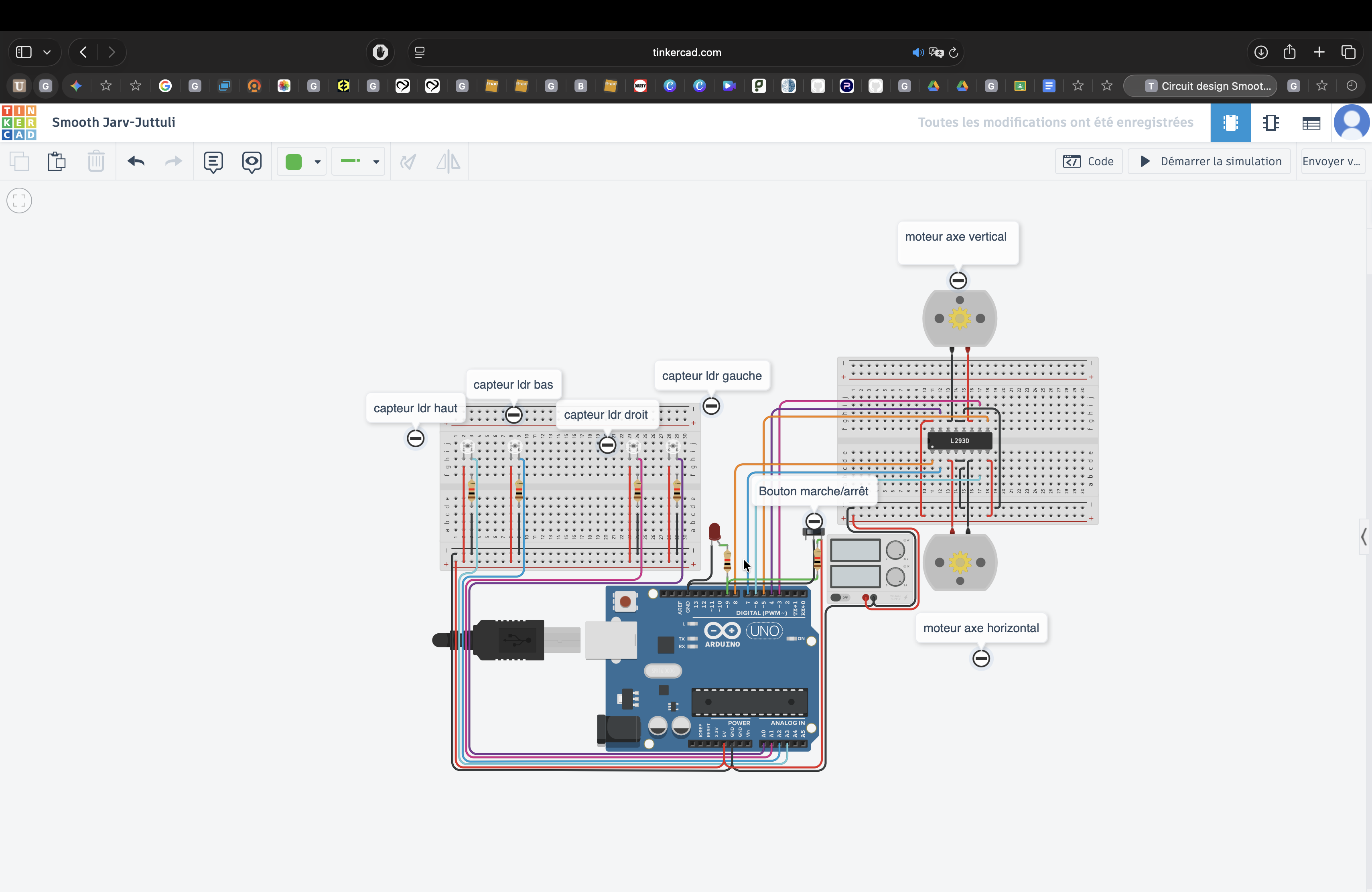Click the paste clipboard icon
The width and height of the screenshot is (1372, 892).
[x=57, y=161]
